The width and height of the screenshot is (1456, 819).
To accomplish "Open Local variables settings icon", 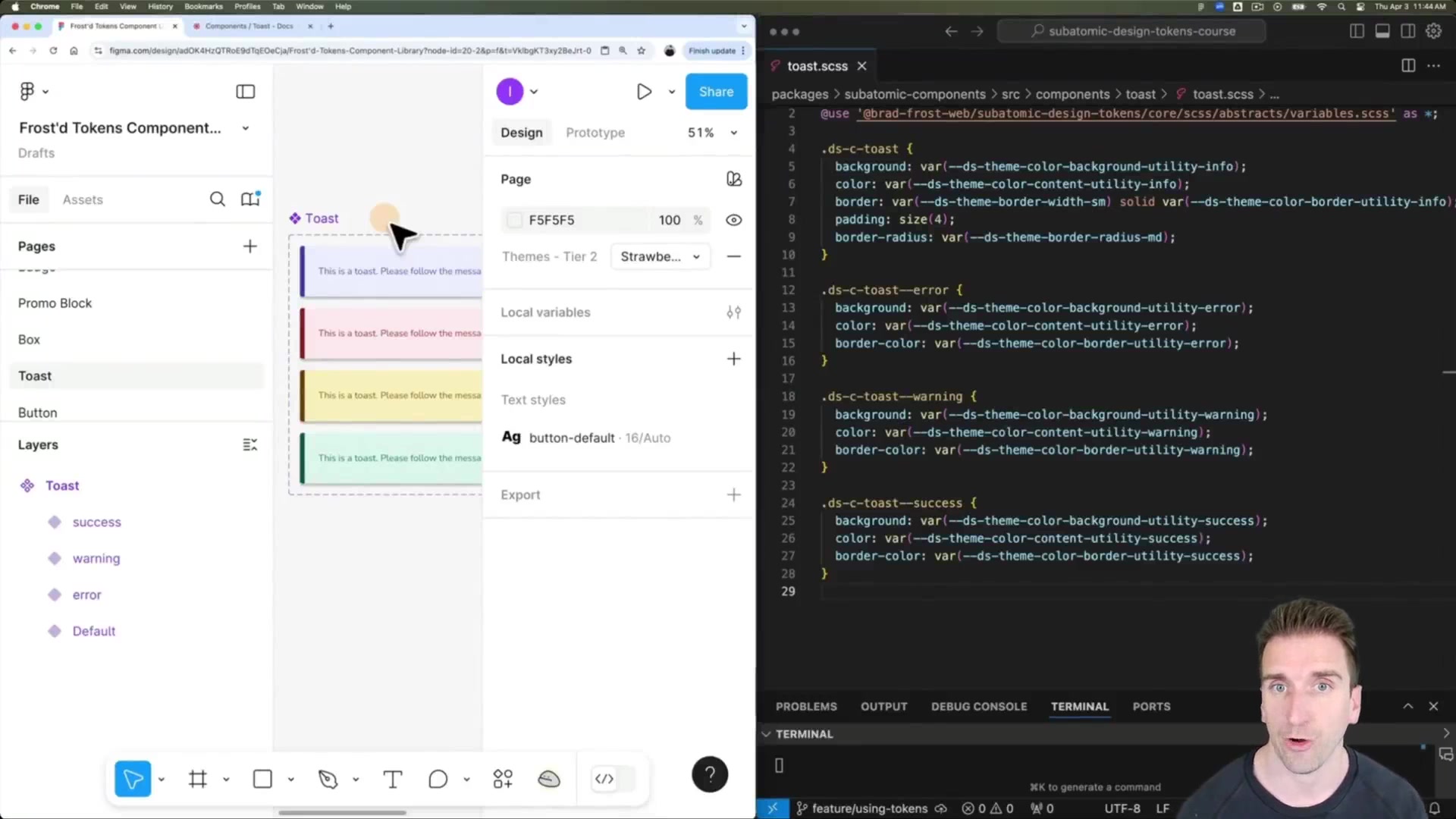I will click(x=733, y=312).
